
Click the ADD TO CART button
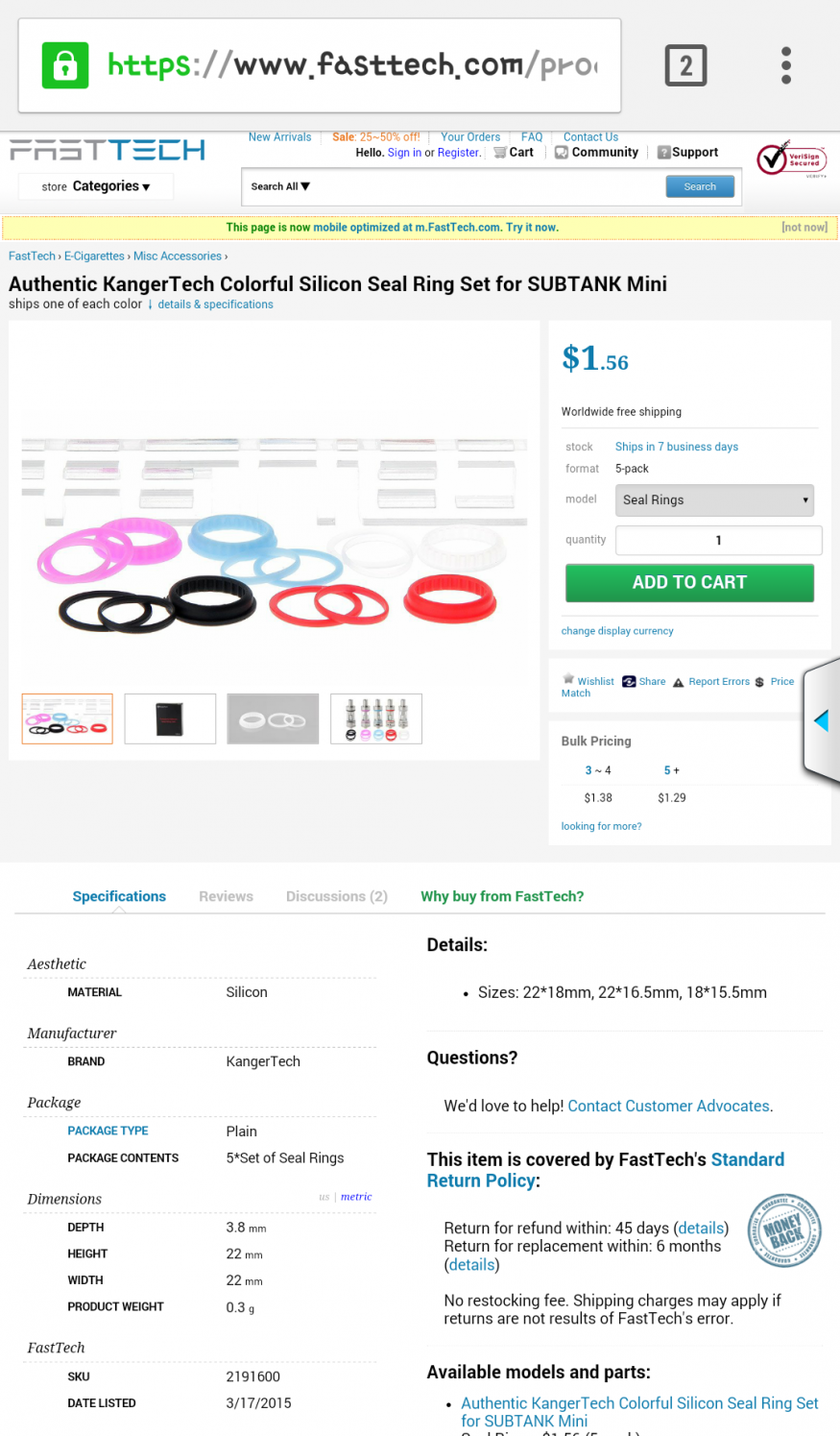click(x=689, y=583)
